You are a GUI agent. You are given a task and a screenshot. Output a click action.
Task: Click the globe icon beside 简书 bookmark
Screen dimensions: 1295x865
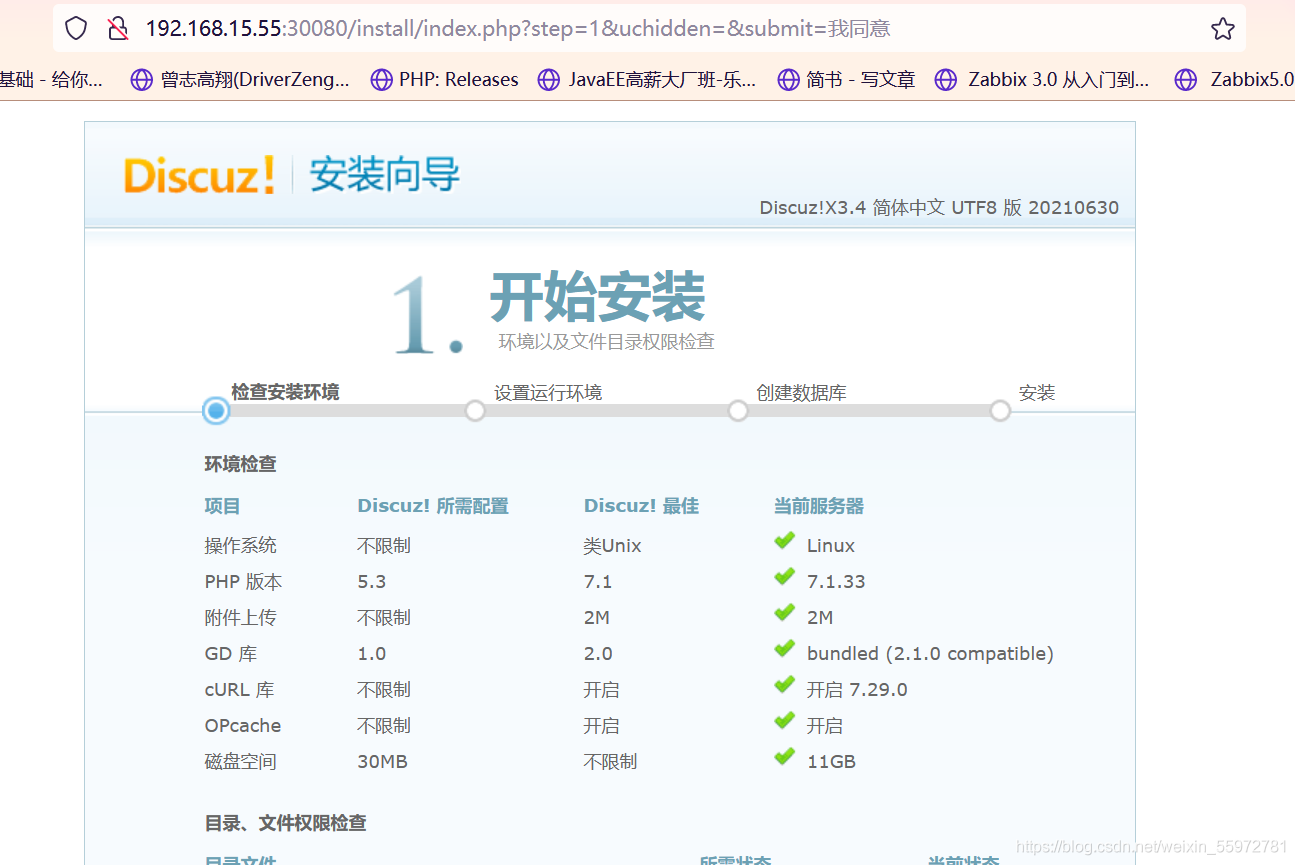tap(789, 80)
